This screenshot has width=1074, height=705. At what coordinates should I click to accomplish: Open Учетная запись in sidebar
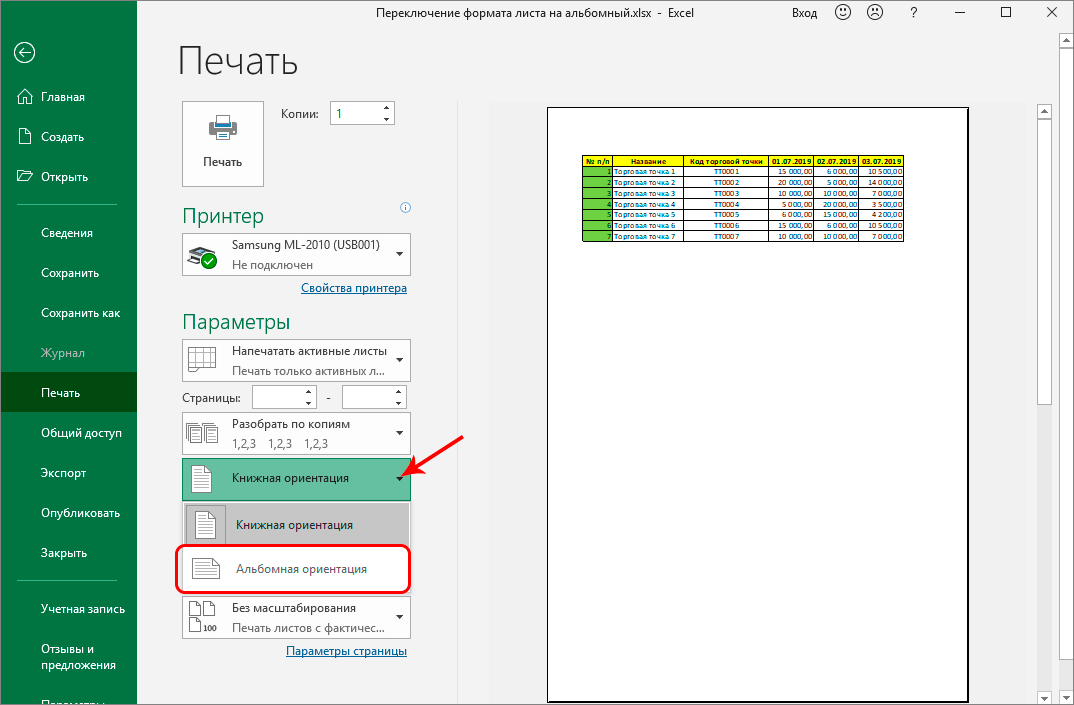[x=83, y=608]
